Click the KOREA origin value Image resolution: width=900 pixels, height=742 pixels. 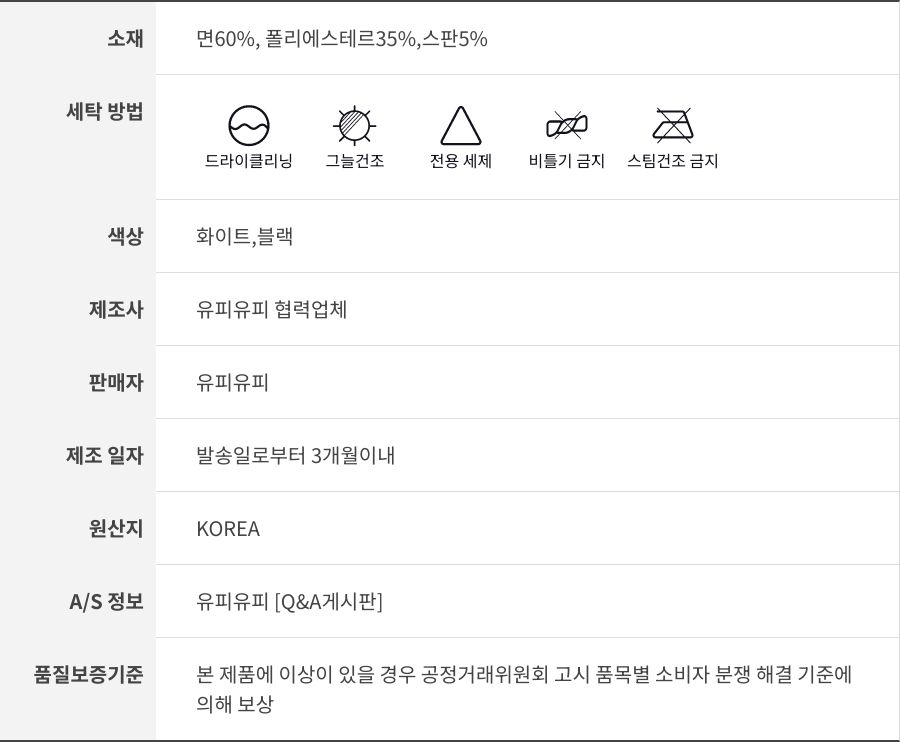(x=228, y=529)
